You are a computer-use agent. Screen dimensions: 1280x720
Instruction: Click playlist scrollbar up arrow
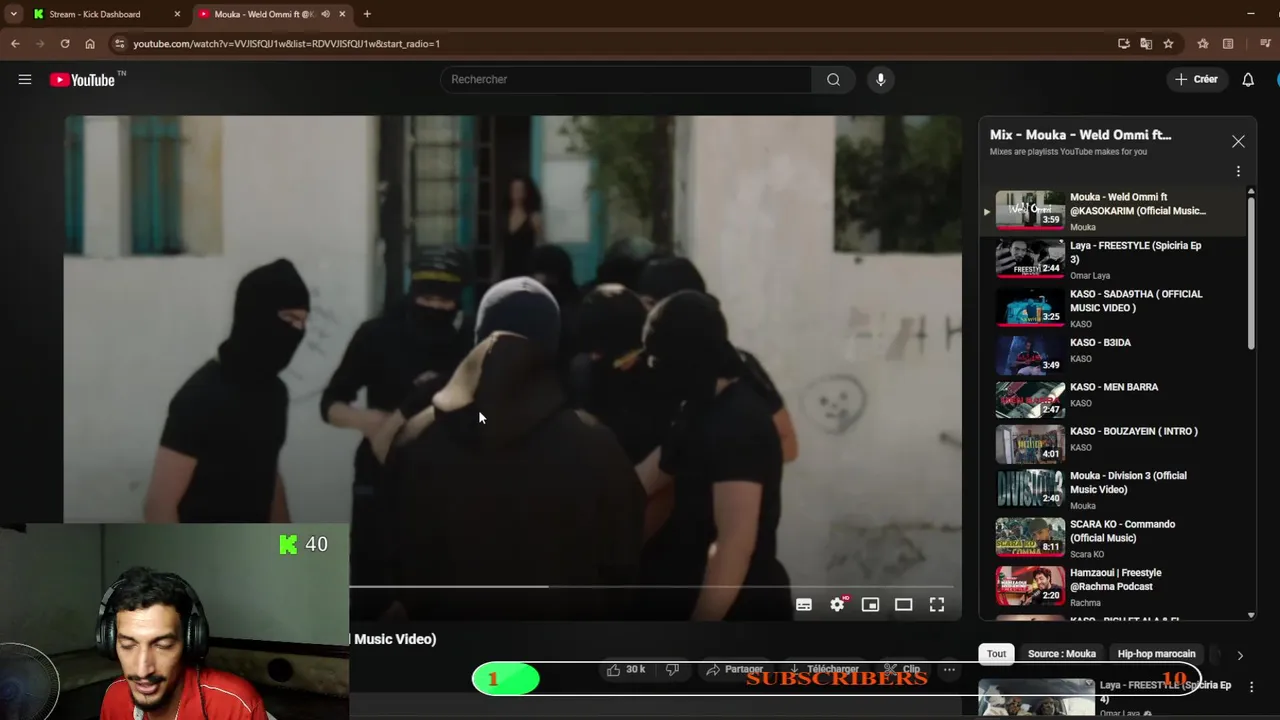1251,191
